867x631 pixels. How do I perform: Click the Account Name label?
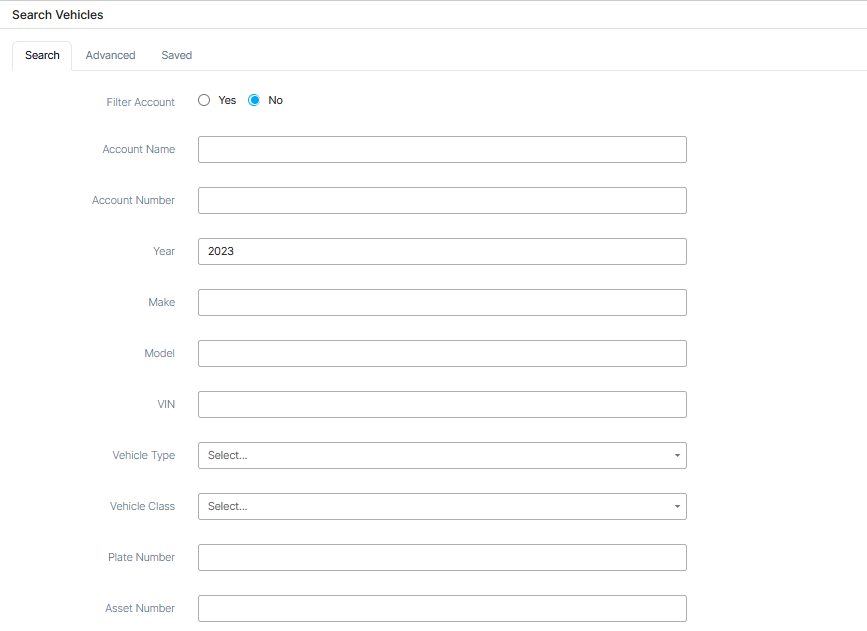[138, 150]
